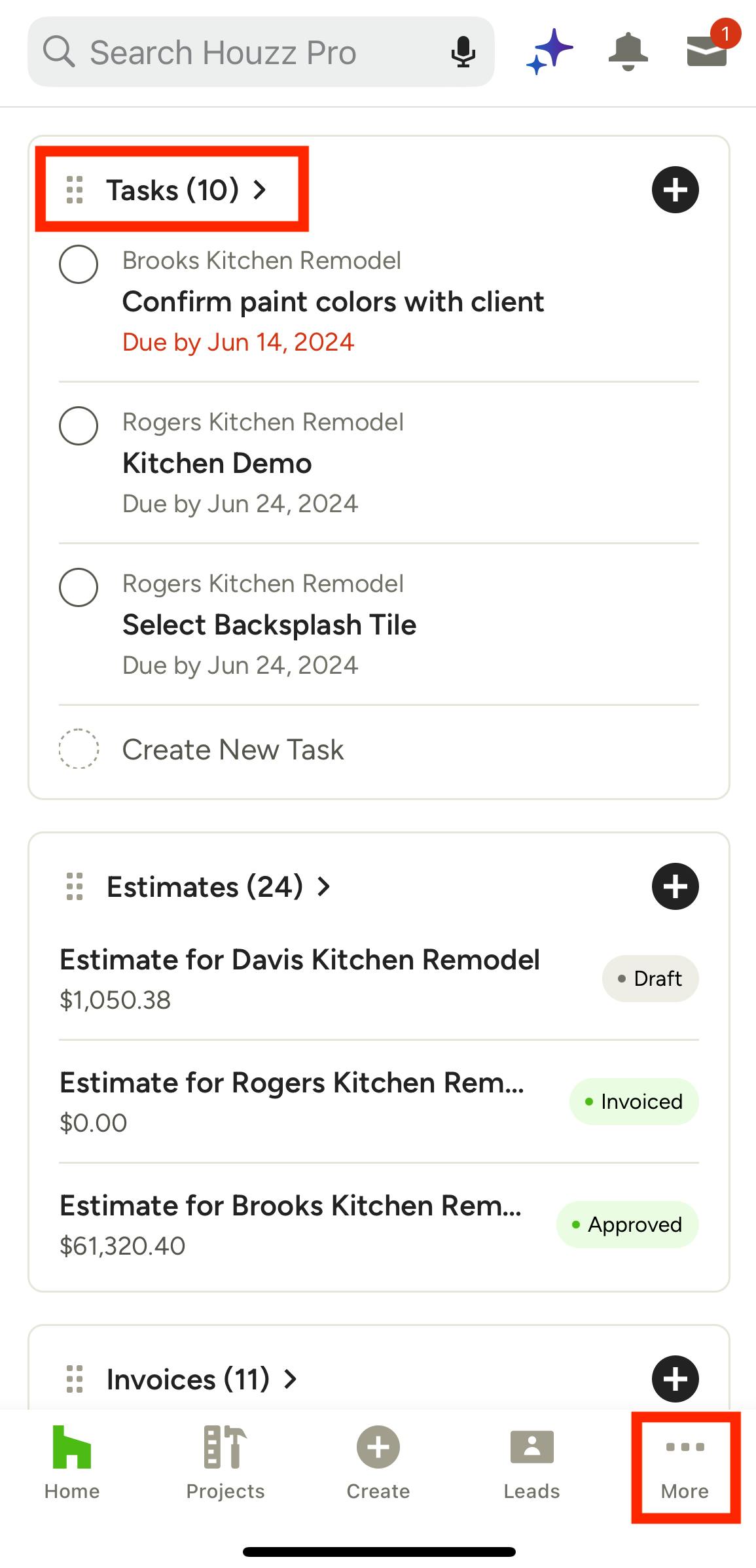Image resolution: width=756 pixels, height=1568 pixels.
Task: Tap the microphone voice search icon
Action: click(463, 52)
